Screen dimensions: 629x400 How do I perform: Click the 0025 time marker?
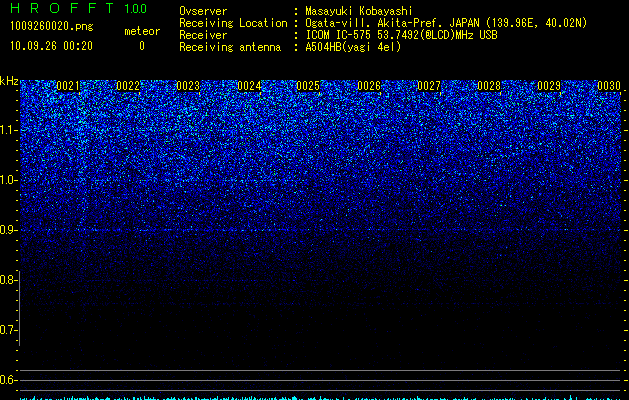[308, 86]
